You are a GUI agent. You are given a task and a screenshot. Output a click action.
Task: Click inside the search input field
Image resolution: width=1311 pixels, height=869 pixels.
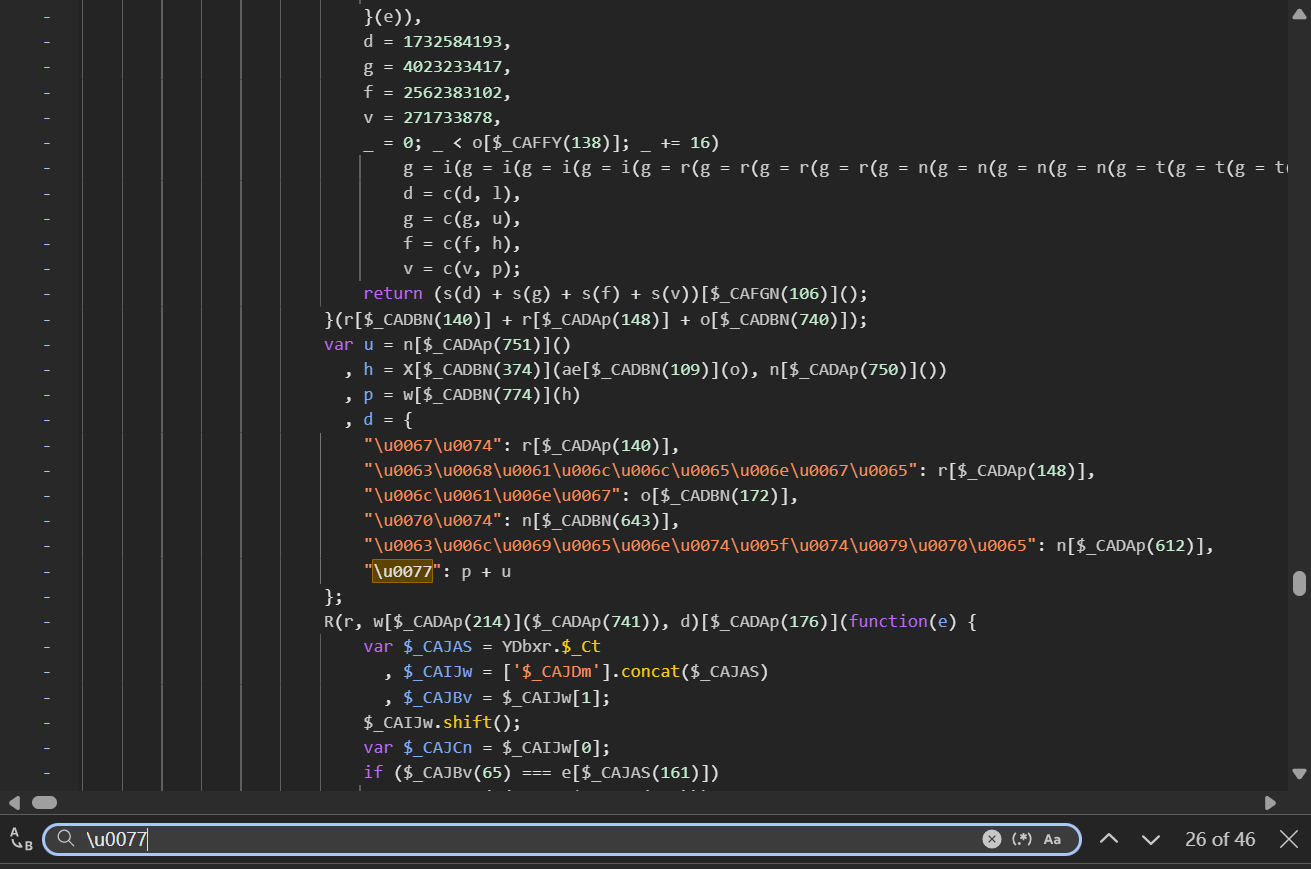pos(500,839)
